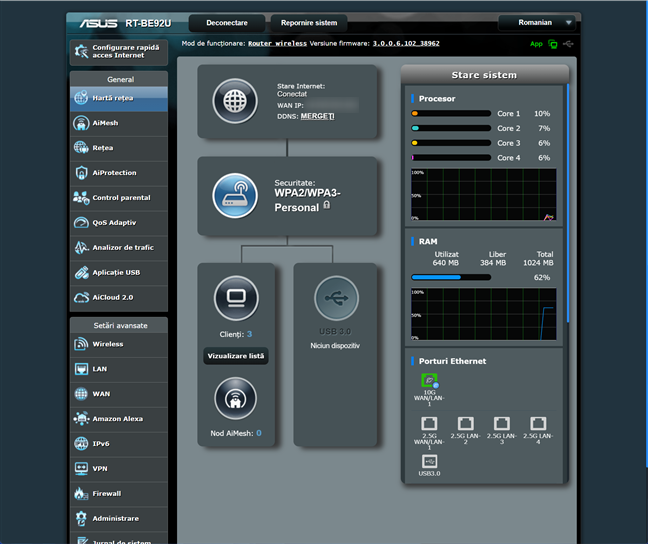This screenshot has height=544, width=648.
Task: Click the Internet globe status icon
Action: [235, 102]
